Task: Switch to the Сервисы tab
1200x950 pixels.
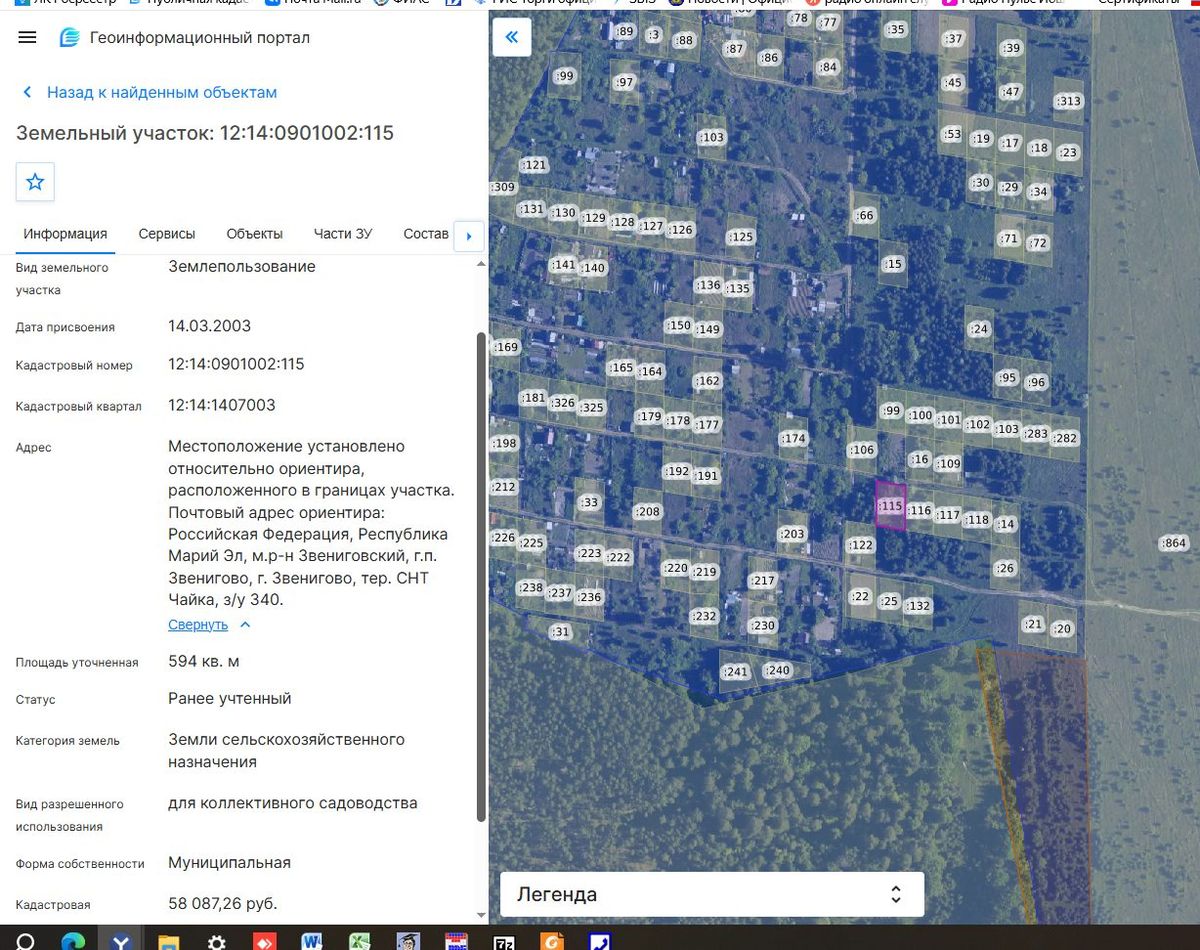Action: tap(167, 233)
